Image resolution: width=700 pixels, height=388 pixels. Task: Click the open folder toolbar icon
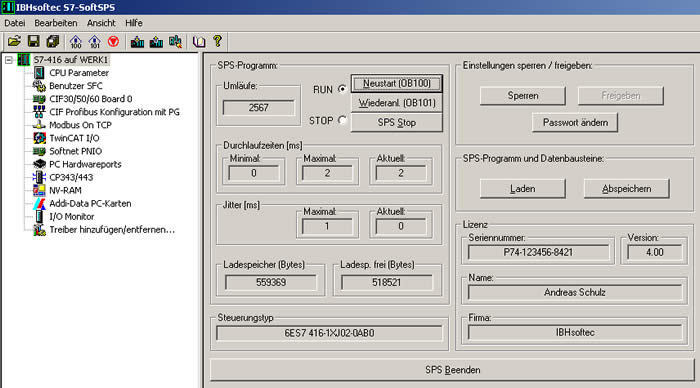click(x=14, y=42)
